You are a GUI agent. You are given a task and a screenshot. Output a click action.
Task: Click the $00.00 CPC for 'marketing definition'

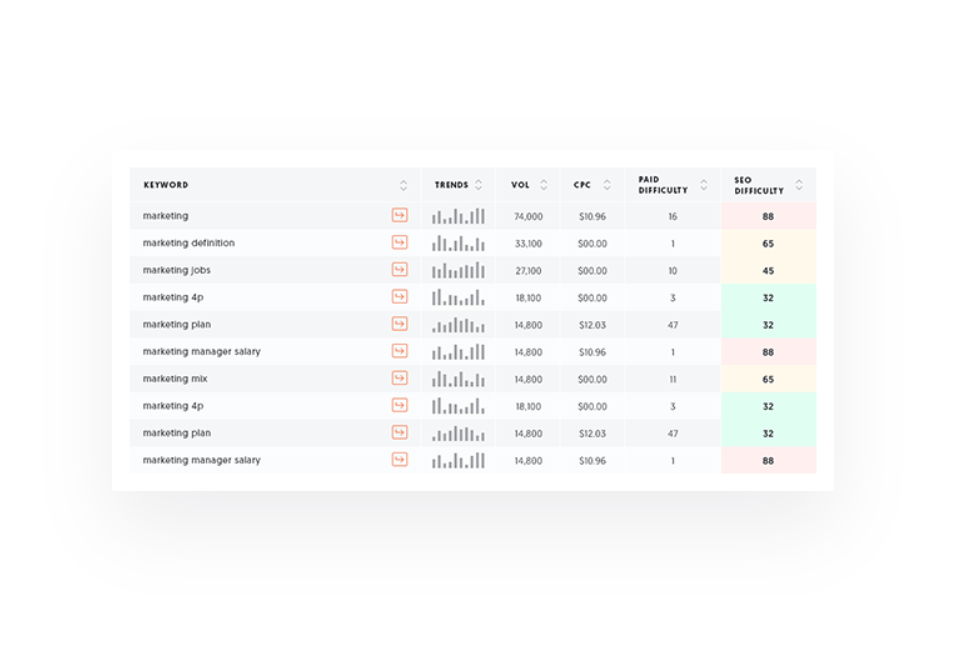pyautogui.click(x=592, y=243)
